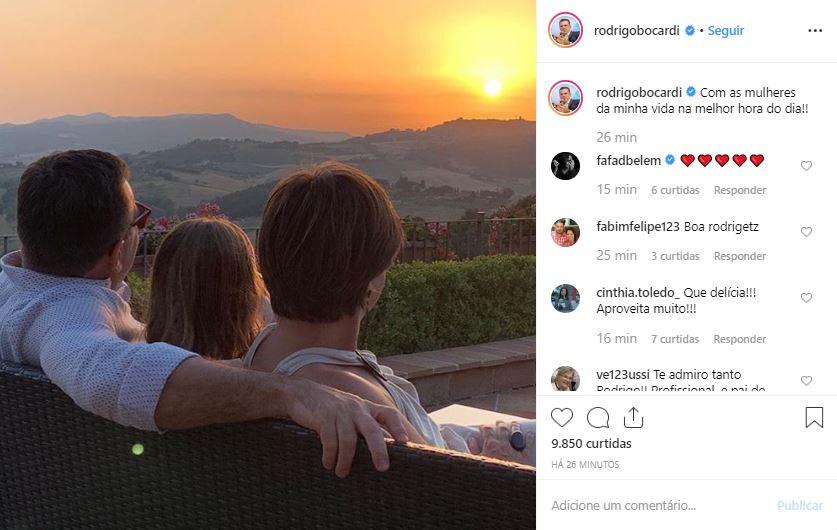Like the ve123ussi comment

coord(806,381)
